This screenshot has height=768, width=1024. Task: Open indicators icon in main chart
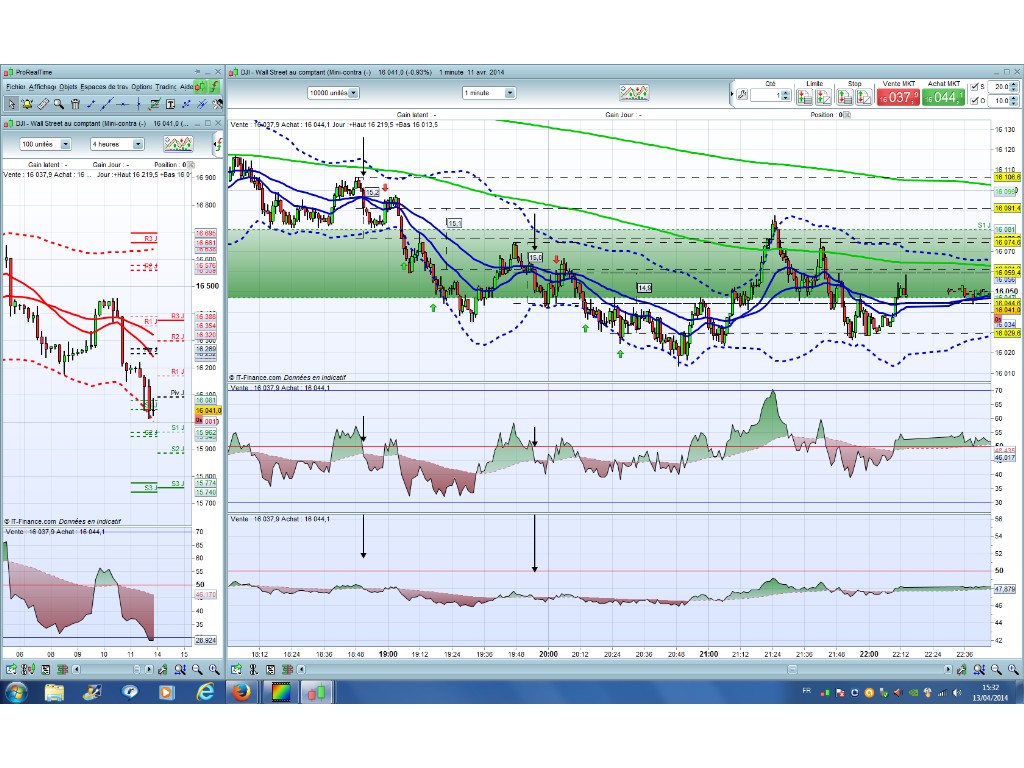[x=634, y=93]
